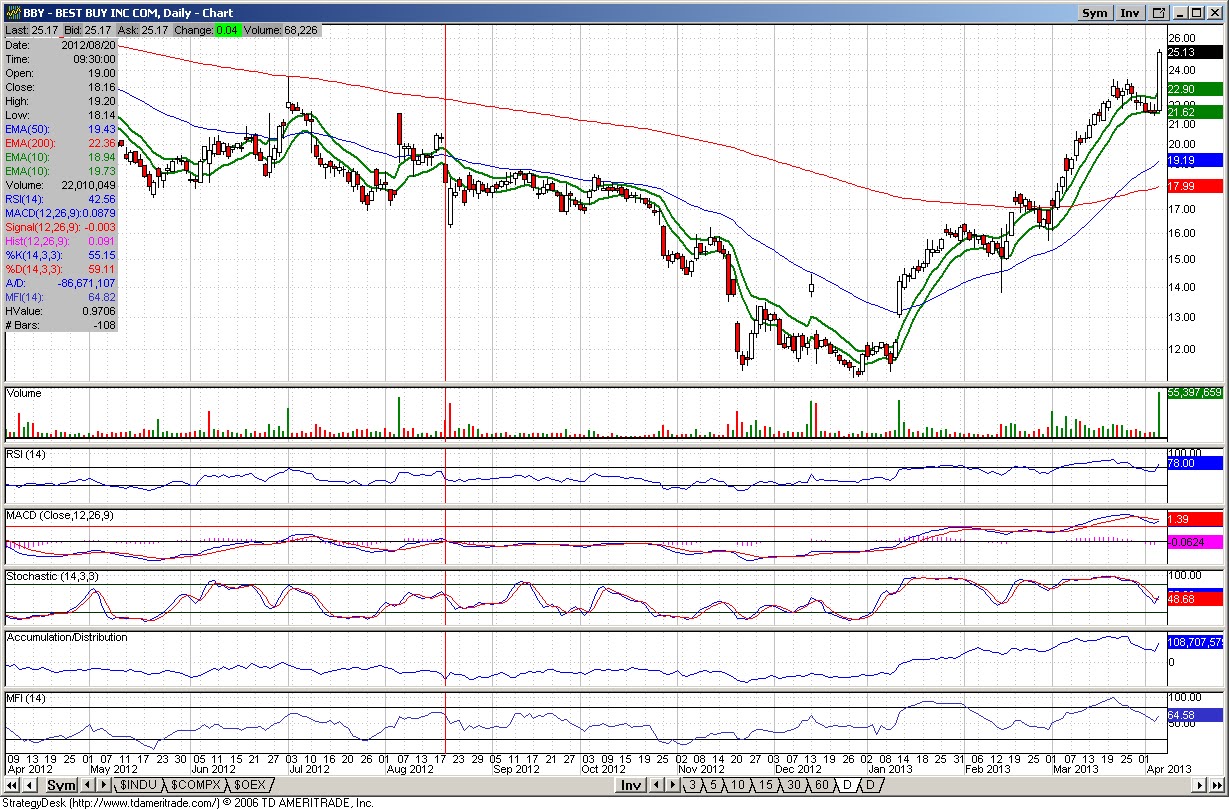This screenshot has width=1229, height=809.
Task: Click the pop-out window icon beside Inv
Action: 1159,13
